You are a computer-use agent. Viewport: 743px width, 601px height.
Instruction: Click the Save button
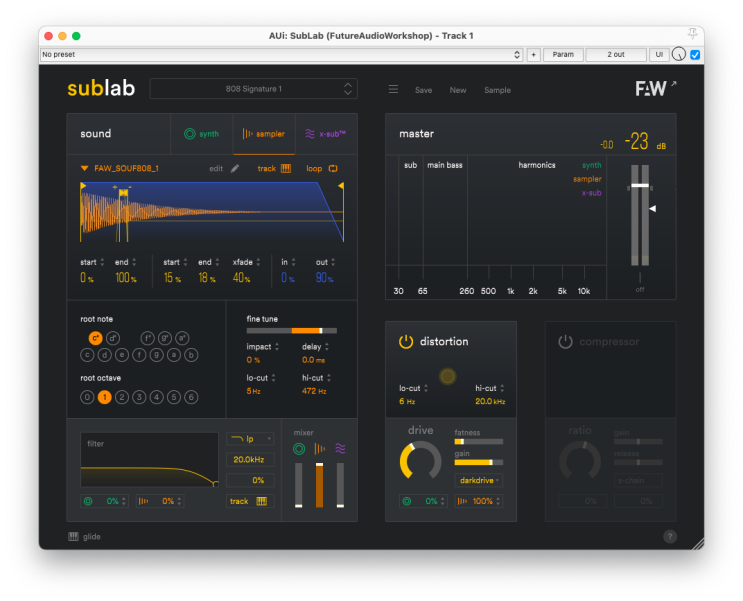tap(423, 90)
